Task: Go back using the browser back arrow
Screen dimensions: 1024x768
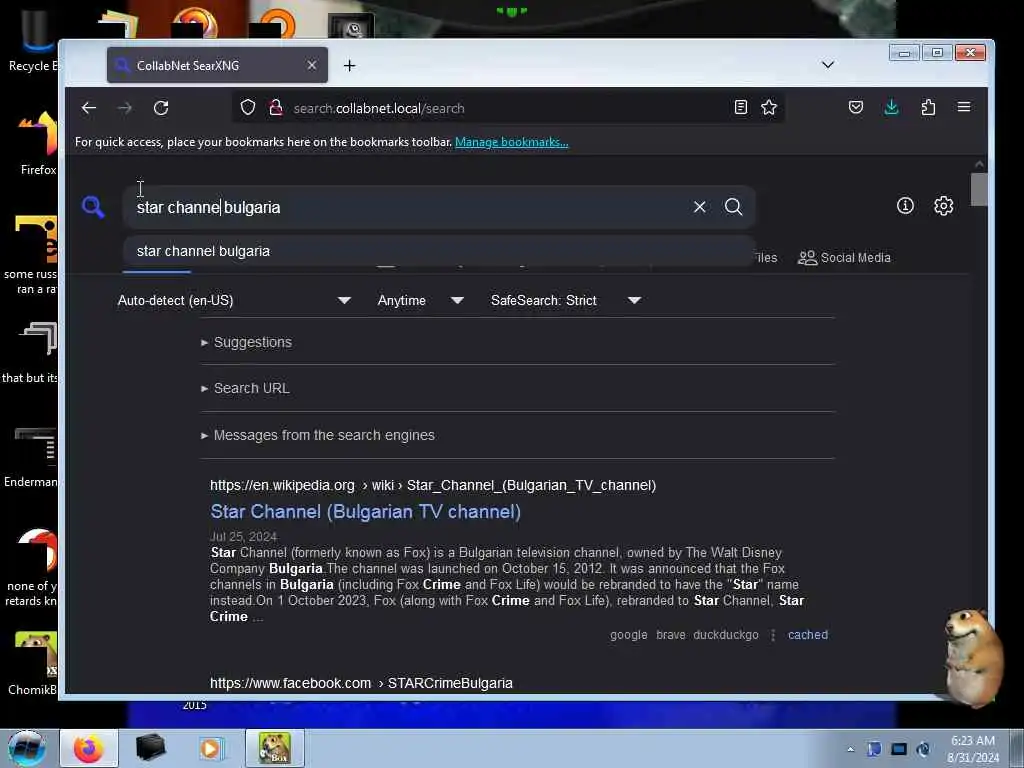Action: coord(89,108)
